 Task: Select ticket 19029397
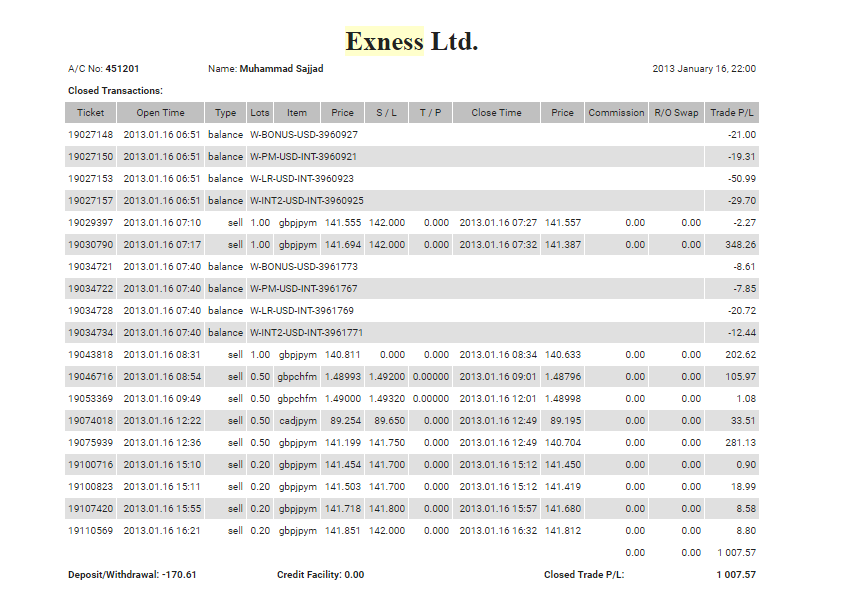(x=90, y=222)
